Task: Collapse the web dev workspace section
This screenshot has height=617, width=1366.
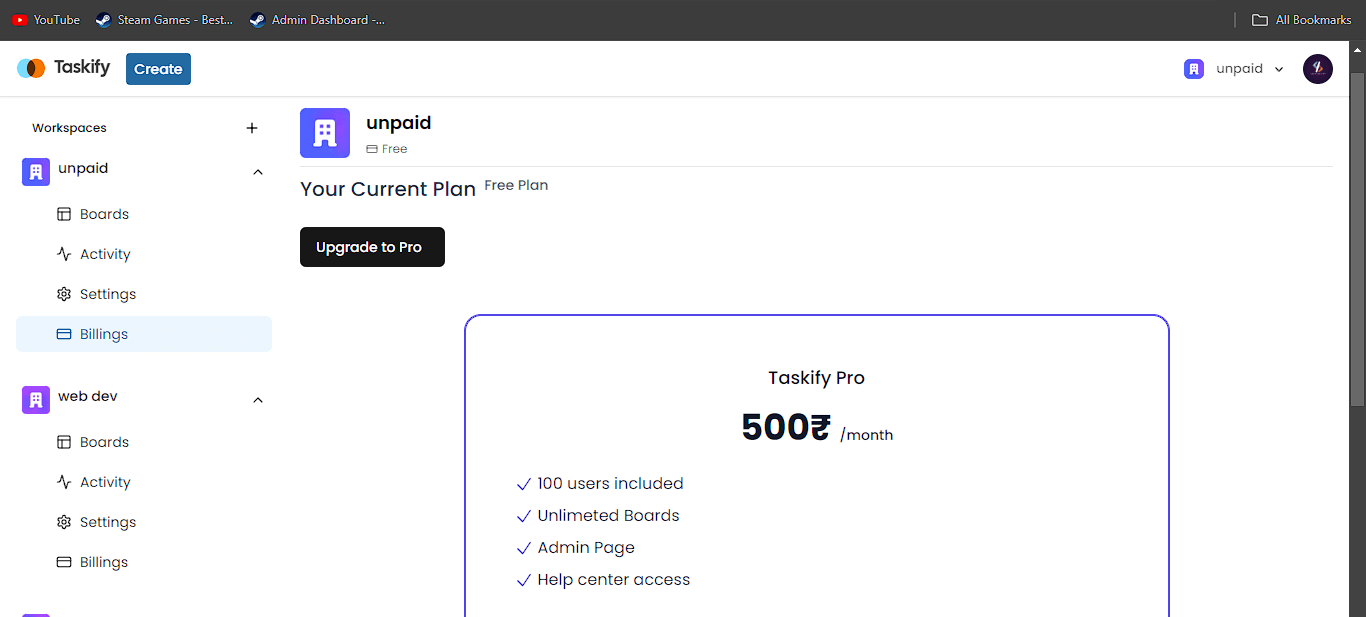Action: [x=258, y=400]
